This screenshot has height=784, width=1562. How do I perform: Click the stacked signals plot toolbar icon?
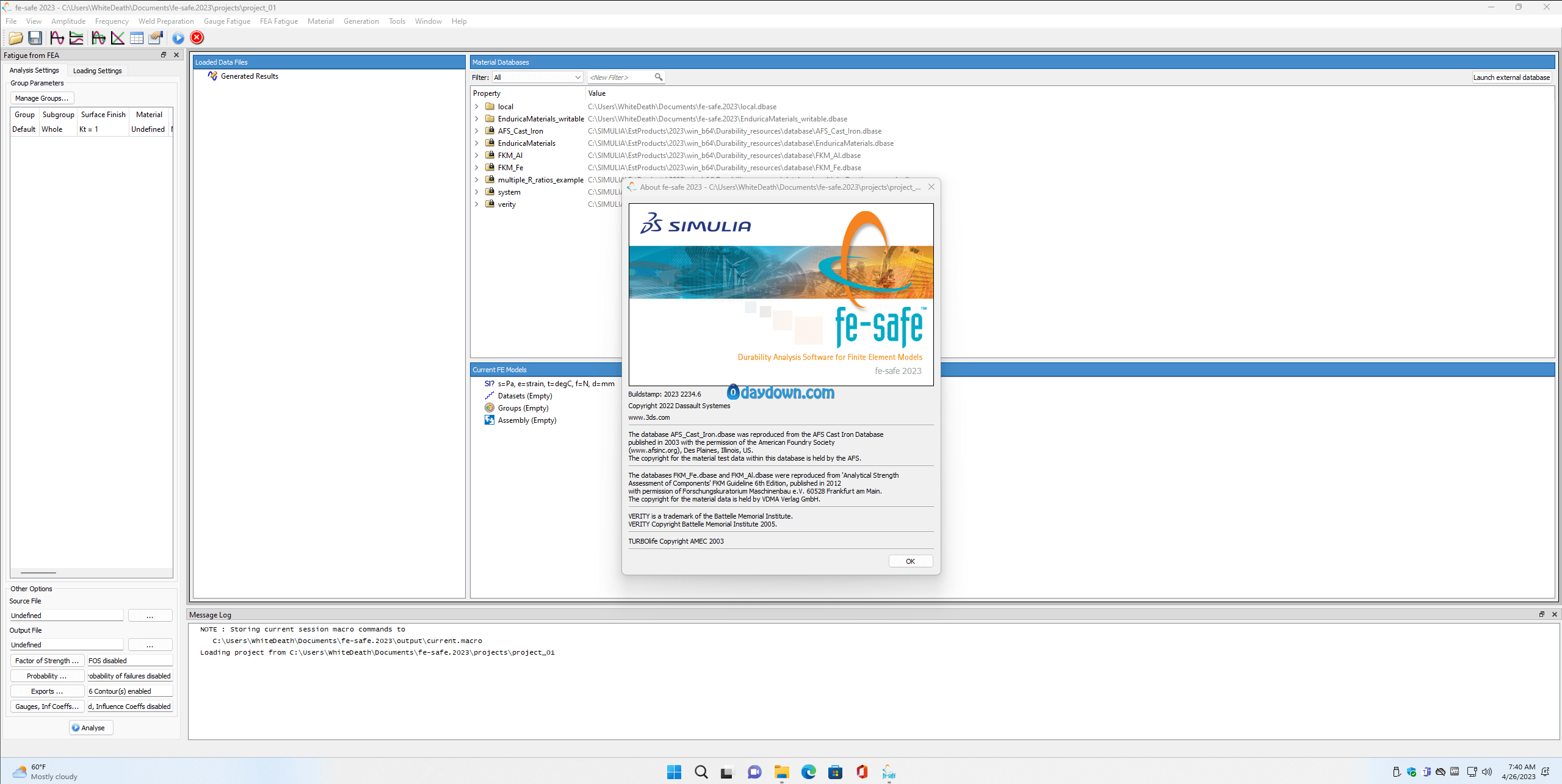(77, 38)
